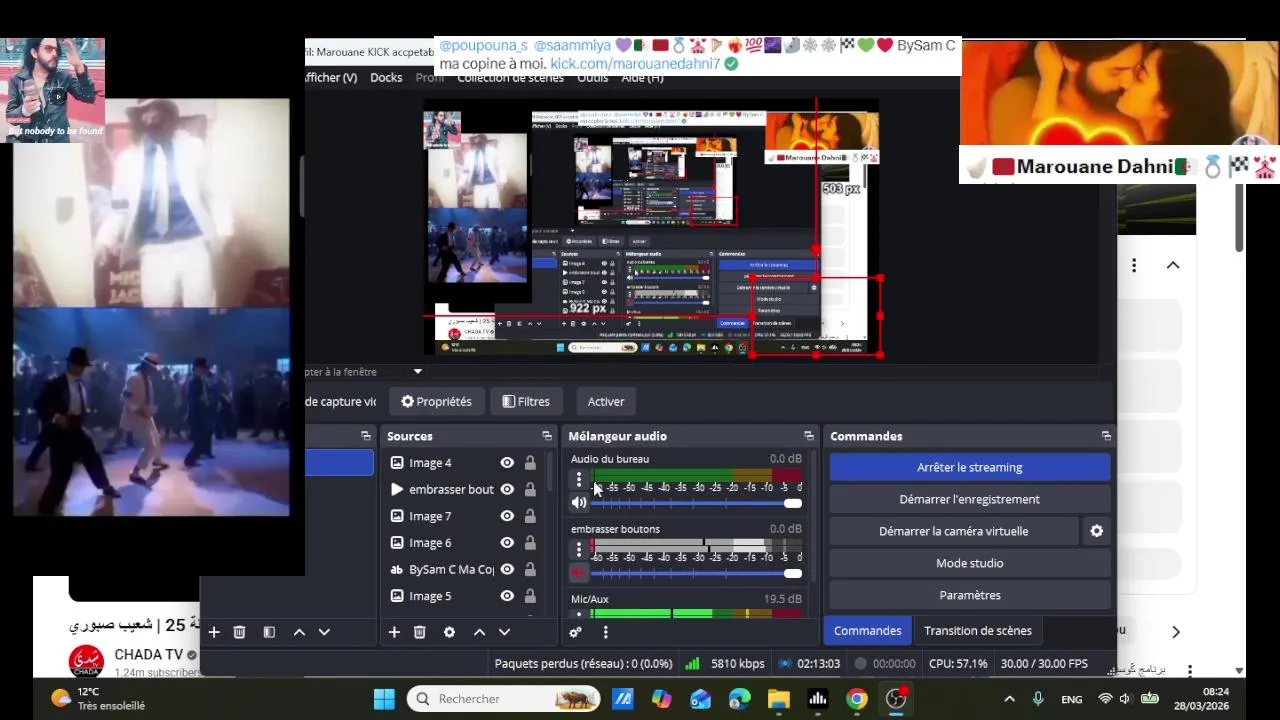Click Démarrer l'enregistrement
Screen dimensions: 1280x720
(970, 499)
